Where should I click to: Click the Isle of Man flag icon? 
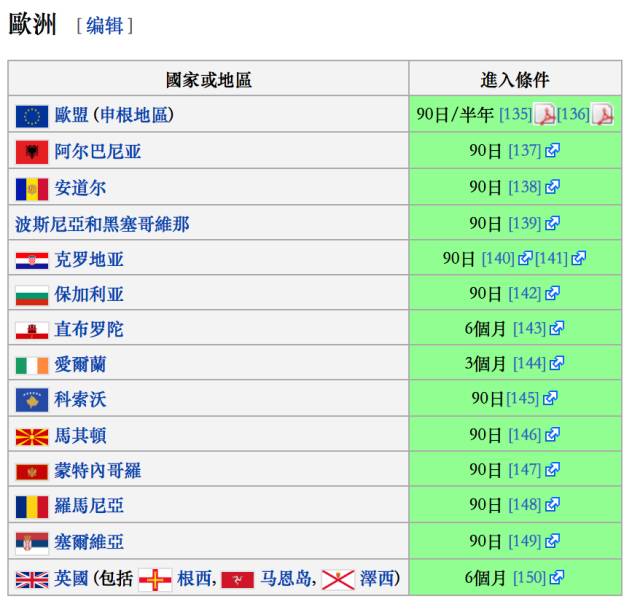click(237, 578)
